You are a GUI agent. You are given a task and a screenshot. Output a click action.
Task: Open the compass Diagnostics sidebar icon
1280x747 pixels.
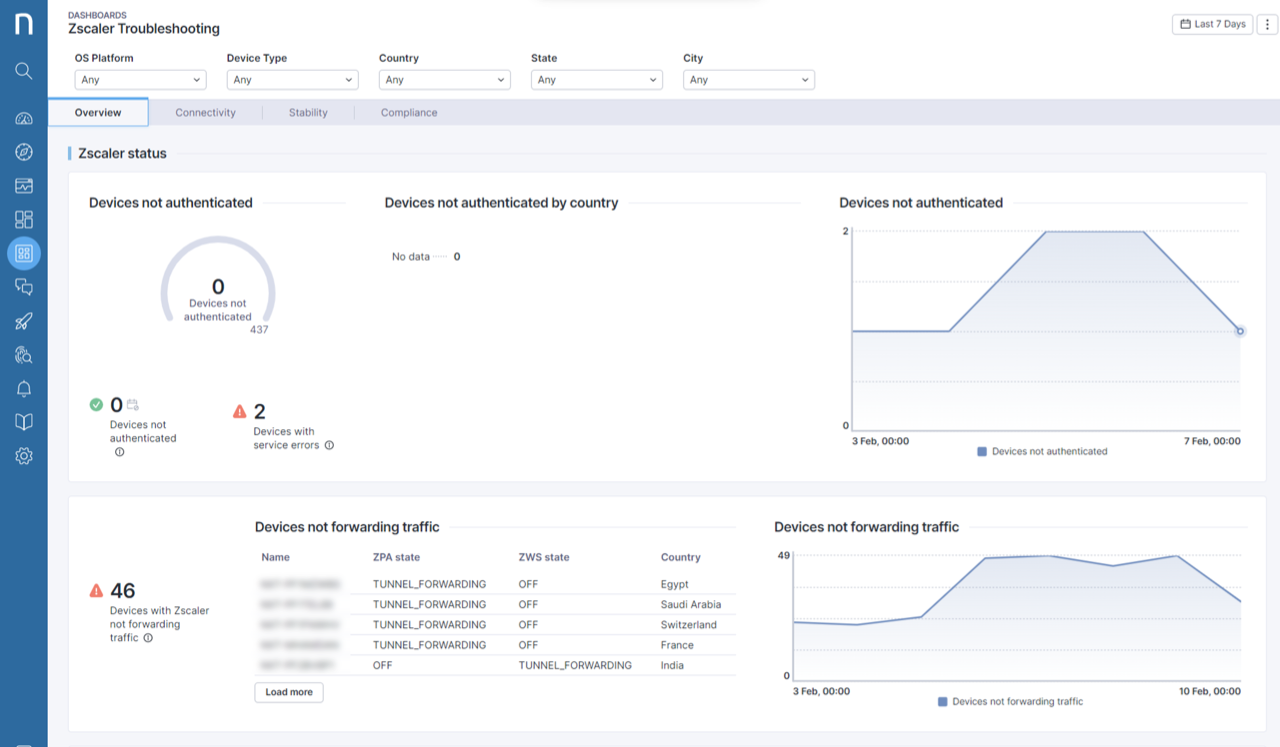tap(24, 151)
